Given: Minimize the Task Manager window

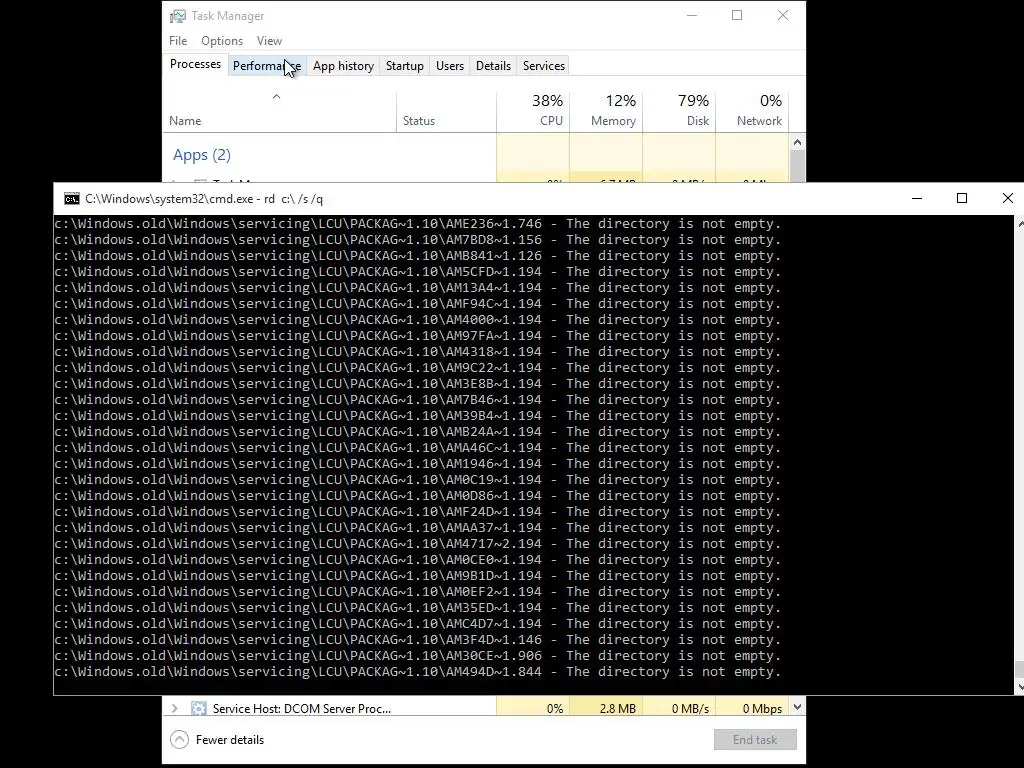Looking at the screenshot, I should tap(692, 16).
